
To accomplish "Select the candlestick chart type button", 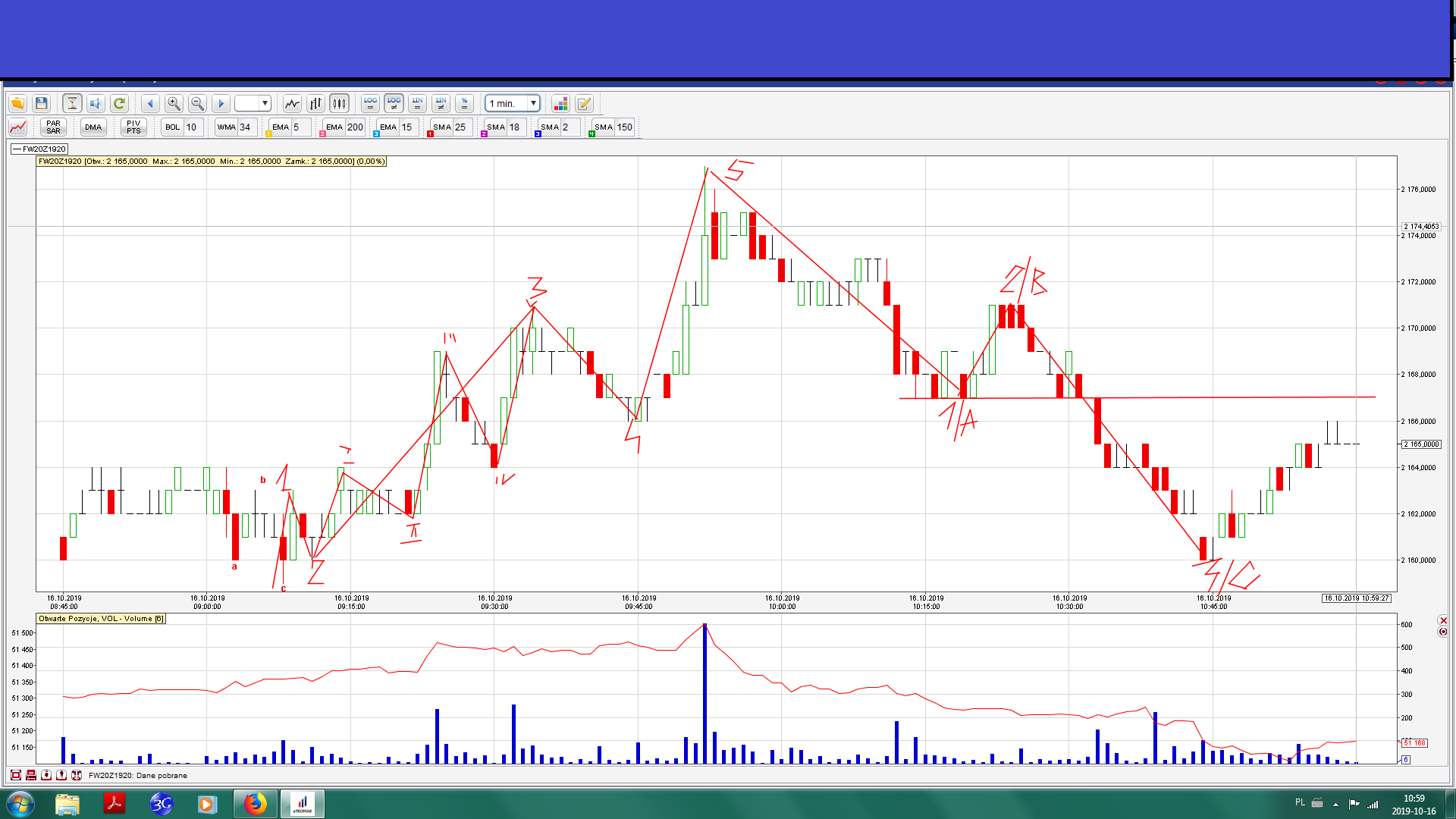I will (x=339, y=104).
